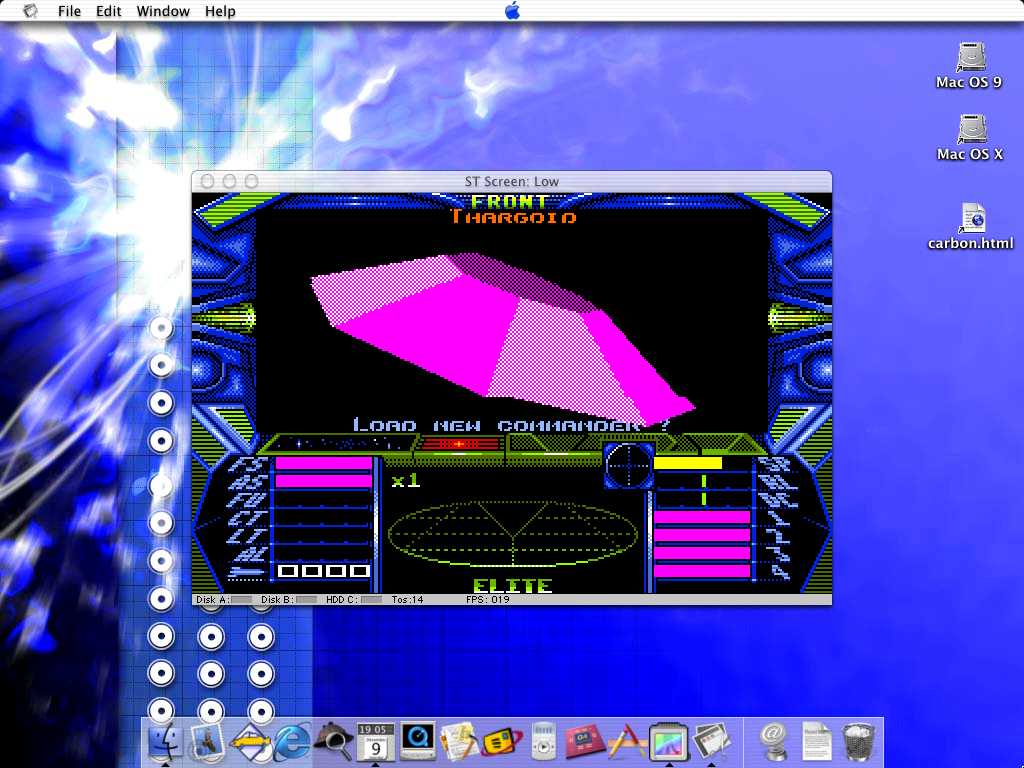Expand the Help menu
Viewport: 1024px width, 768px height.
220,11
